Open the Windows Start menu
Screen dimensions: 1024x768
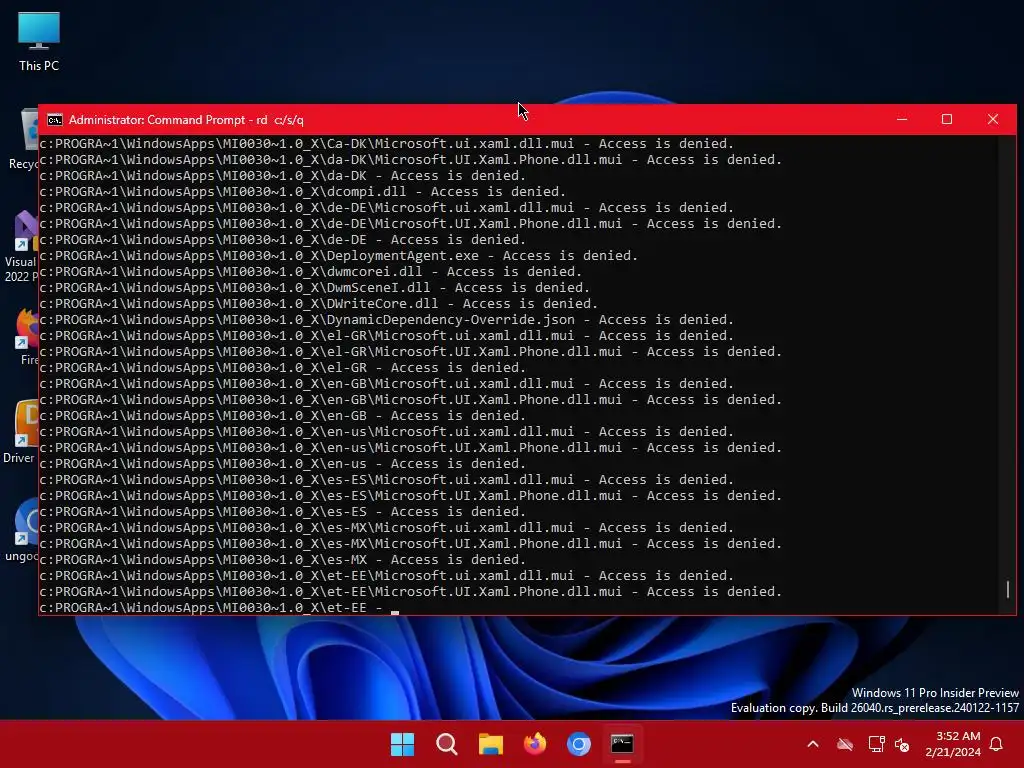click(x=402, y=744)
